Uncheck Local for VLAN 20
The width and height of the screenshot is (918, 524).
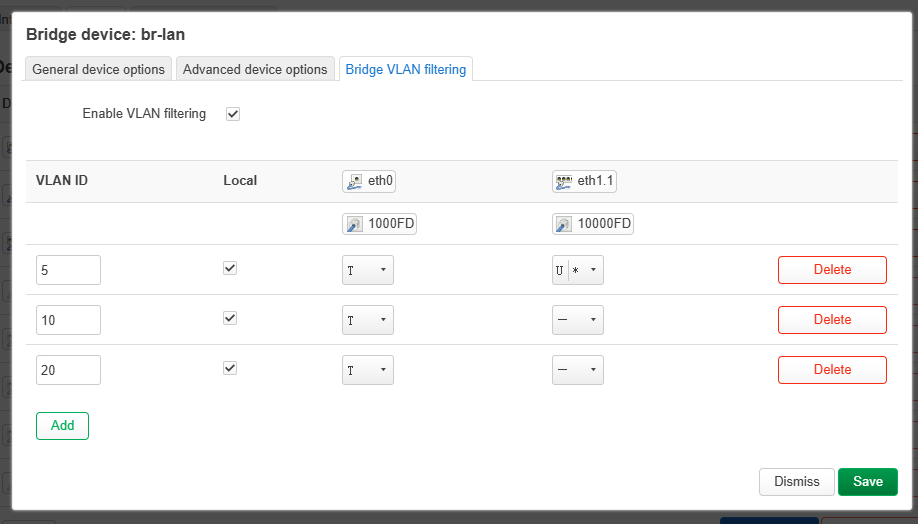click(x=230, y=368)
